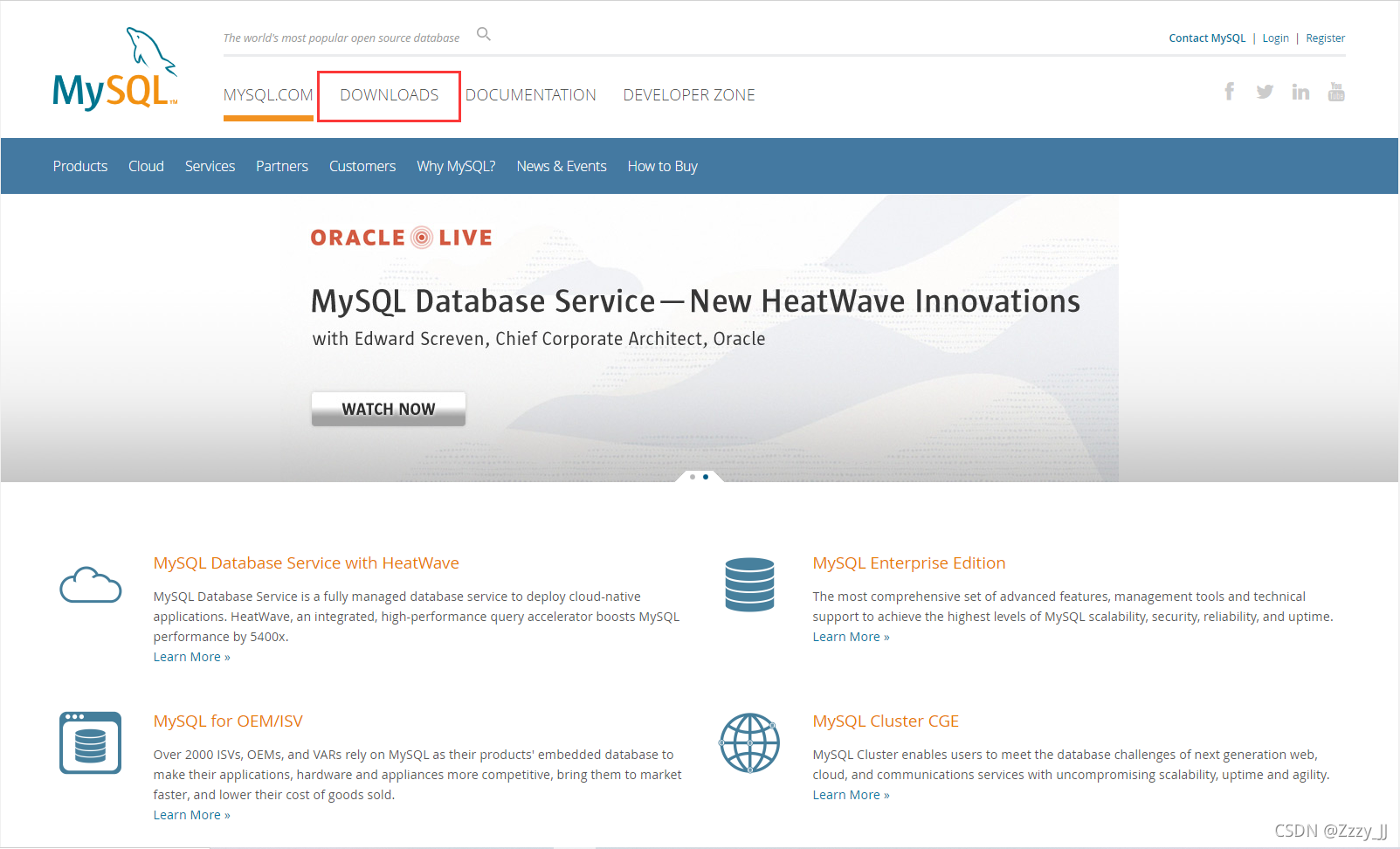Click the MySQL dolphin logo
Image resolution: width=1400 pixels, height=849 pixels.
click(x=115, y=68)
